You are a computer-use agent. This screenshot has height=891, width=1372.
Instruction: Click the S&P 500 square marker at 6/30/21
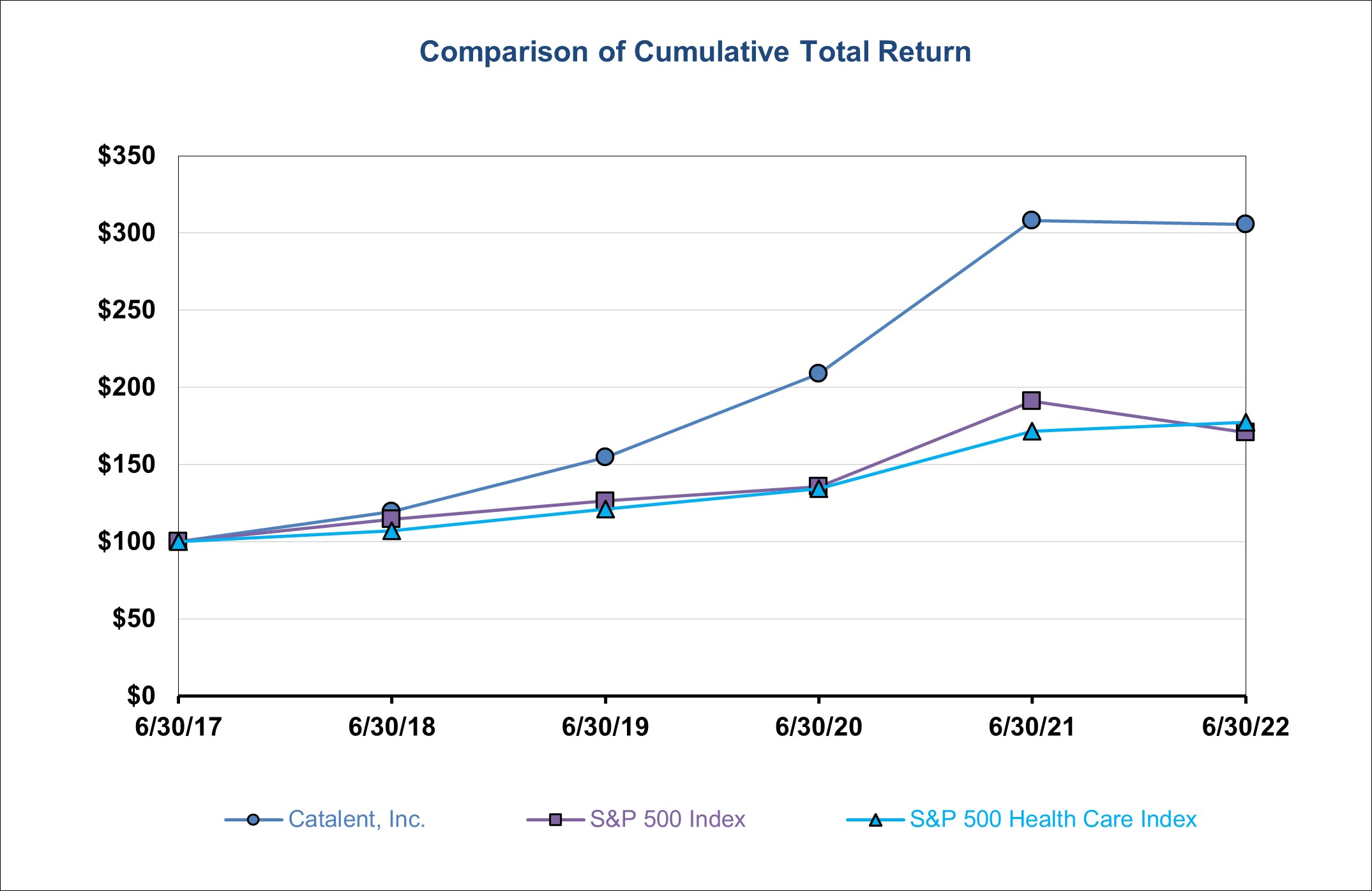pyautogui.click(x=1031, y=401)
